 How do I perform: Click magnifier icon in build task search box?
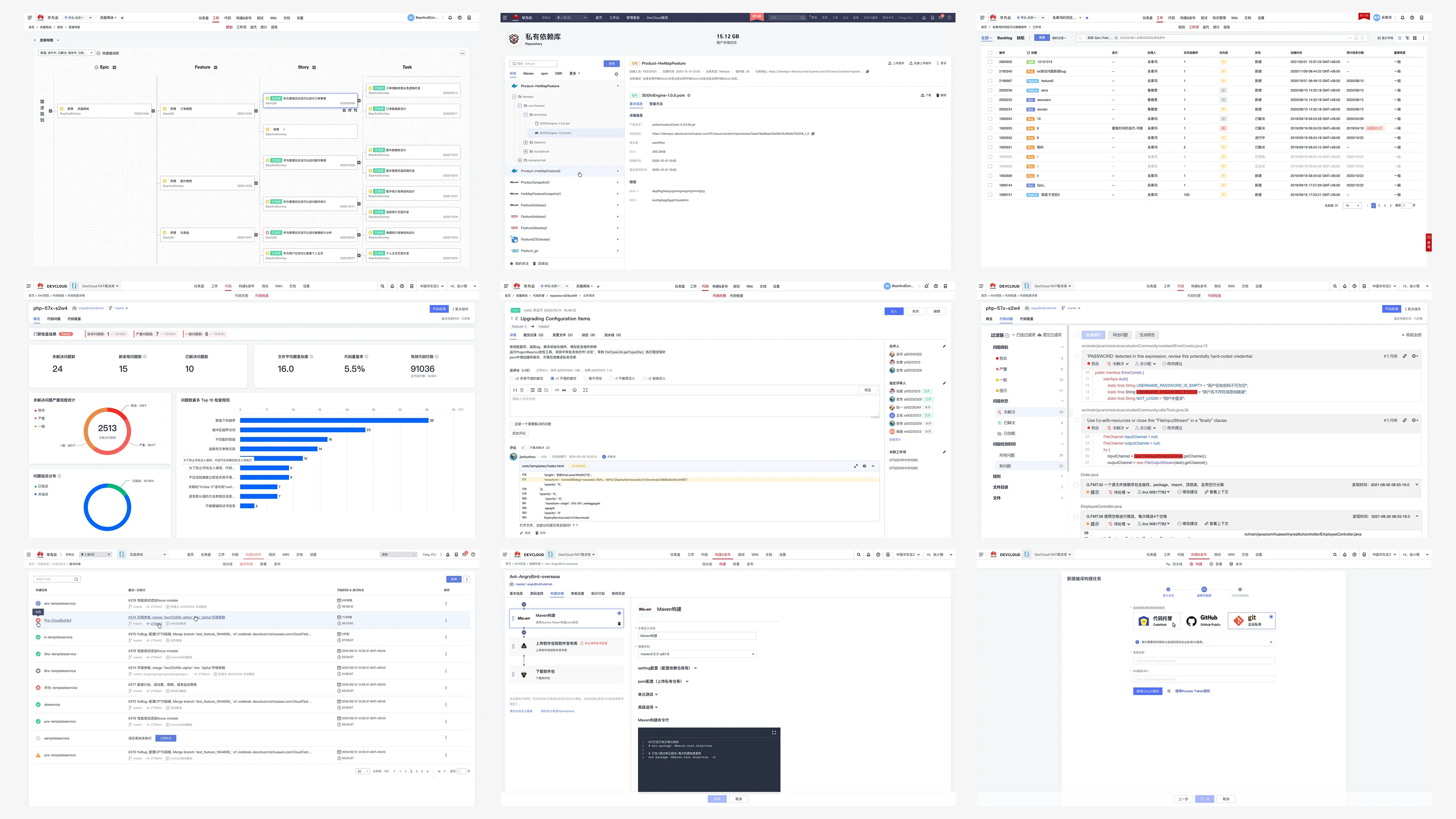pos(76,579)
